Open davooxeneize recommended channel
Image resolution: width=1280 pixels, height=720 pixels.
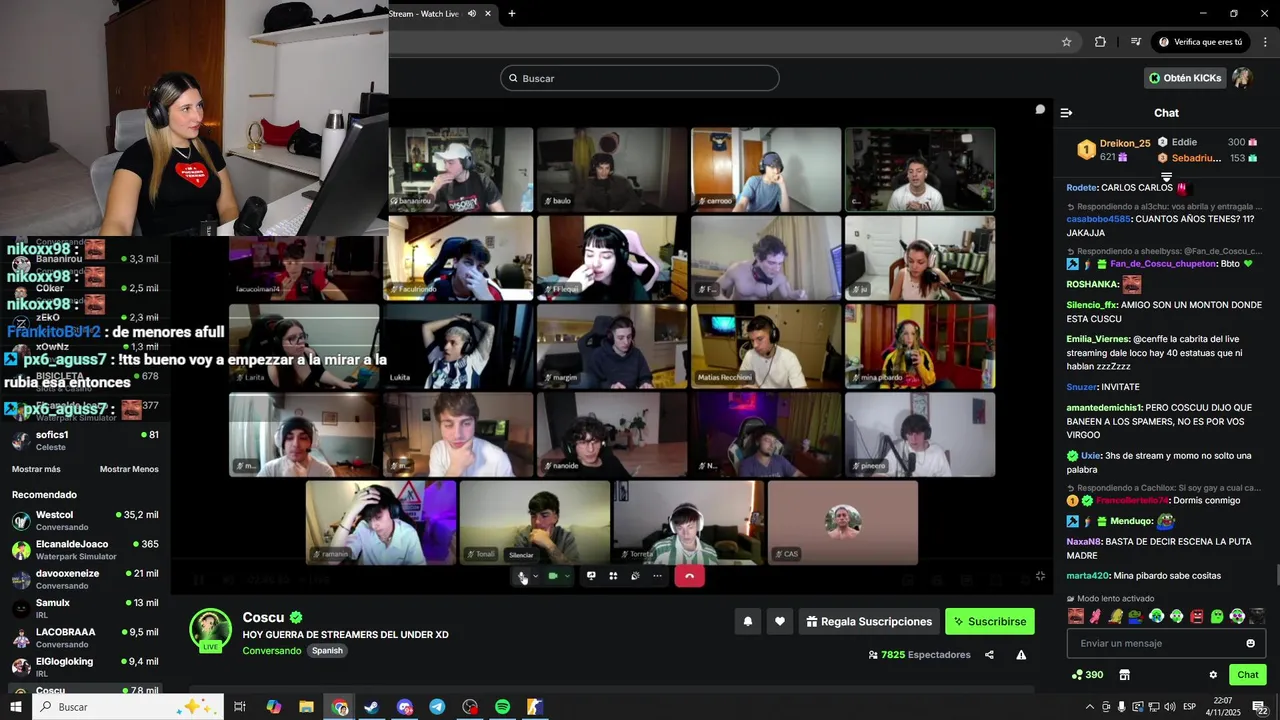click(85, 579)
